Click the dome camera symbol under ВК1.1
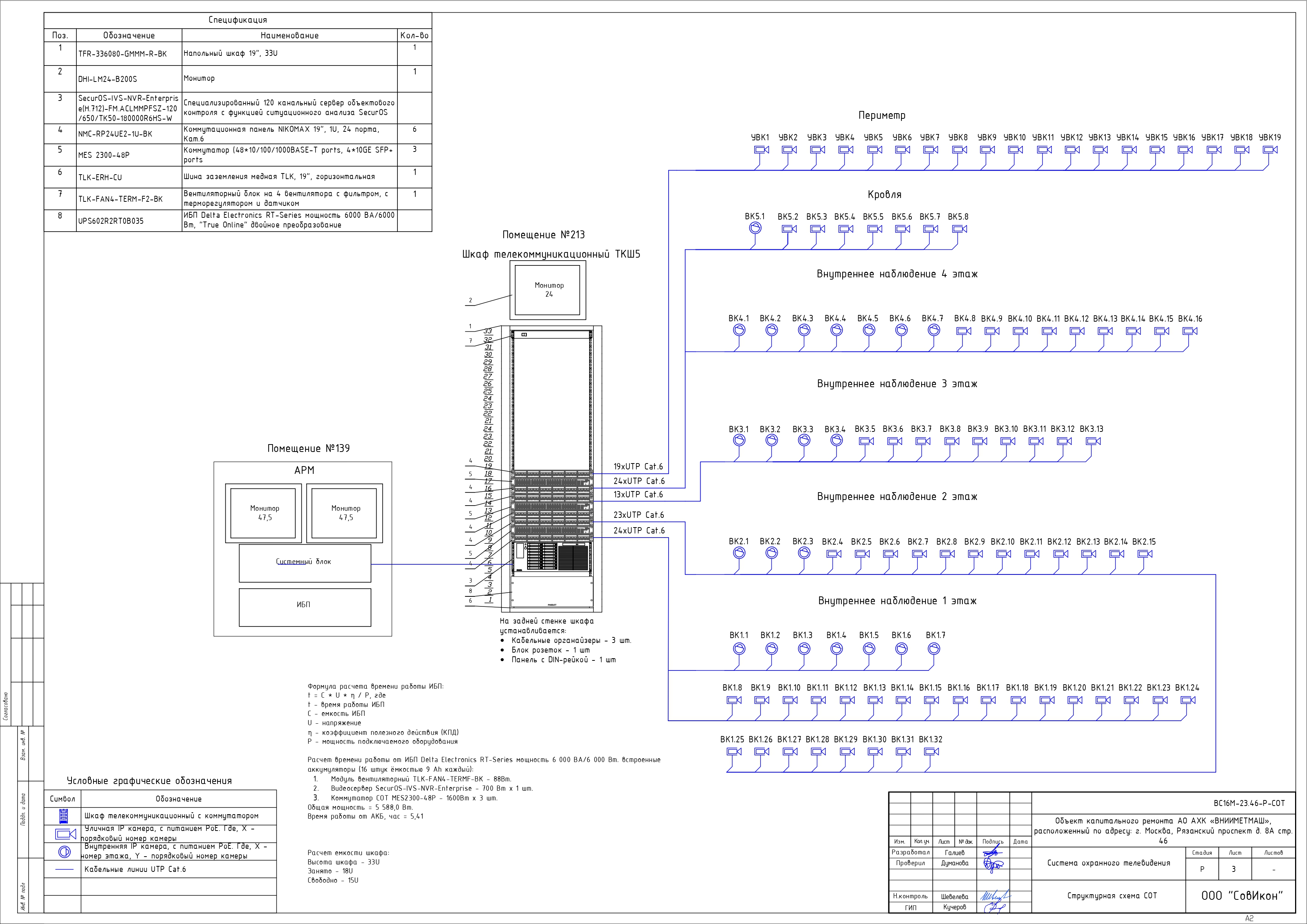This screenshot has height=924, width=1307. click(x=739, y=648)
